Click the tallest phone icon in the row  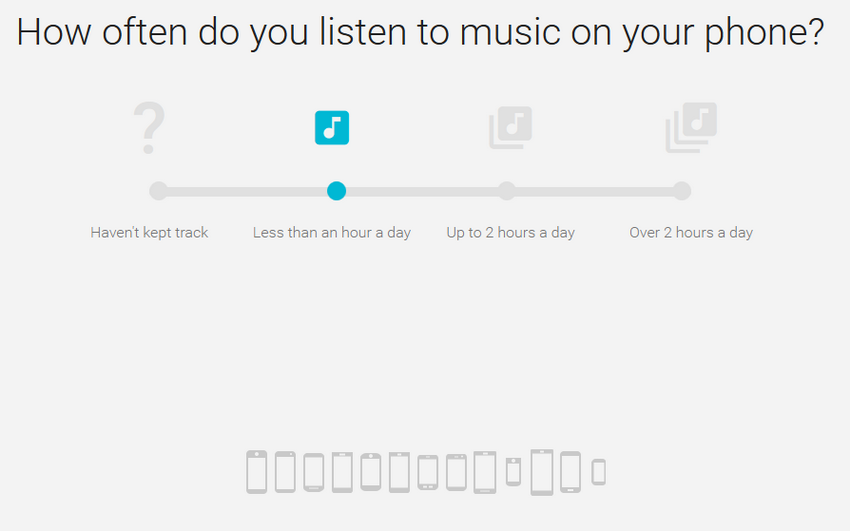click(x=542, y=472)
